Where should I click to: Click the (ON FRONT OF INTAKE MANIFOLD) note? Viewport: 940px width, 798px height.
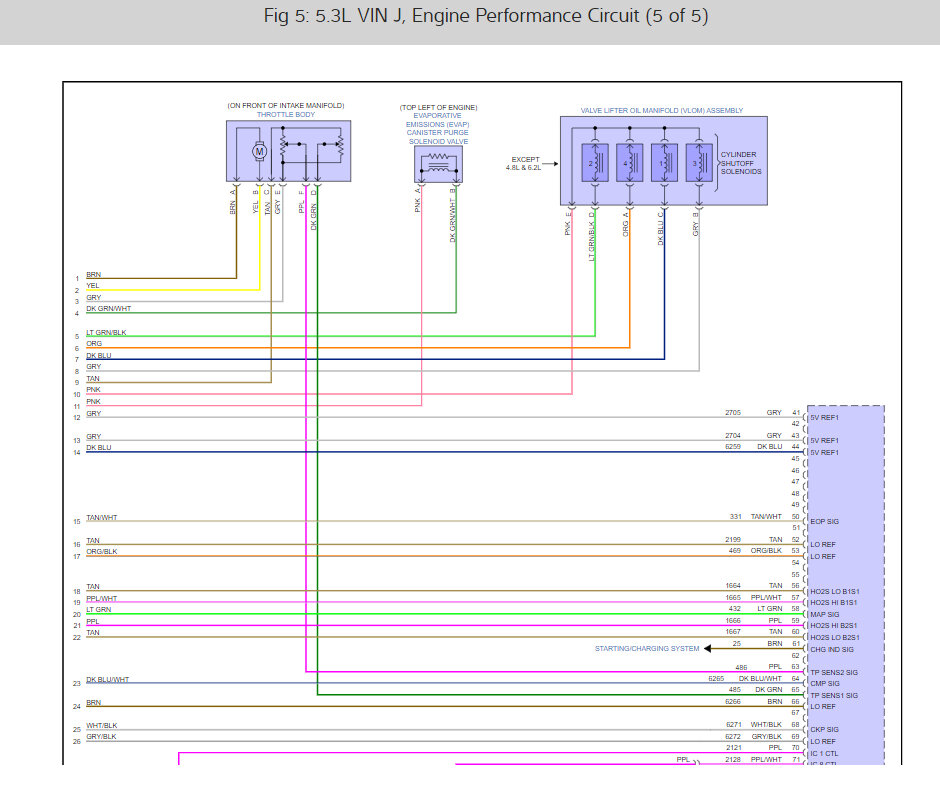click(x=286, y=106)
